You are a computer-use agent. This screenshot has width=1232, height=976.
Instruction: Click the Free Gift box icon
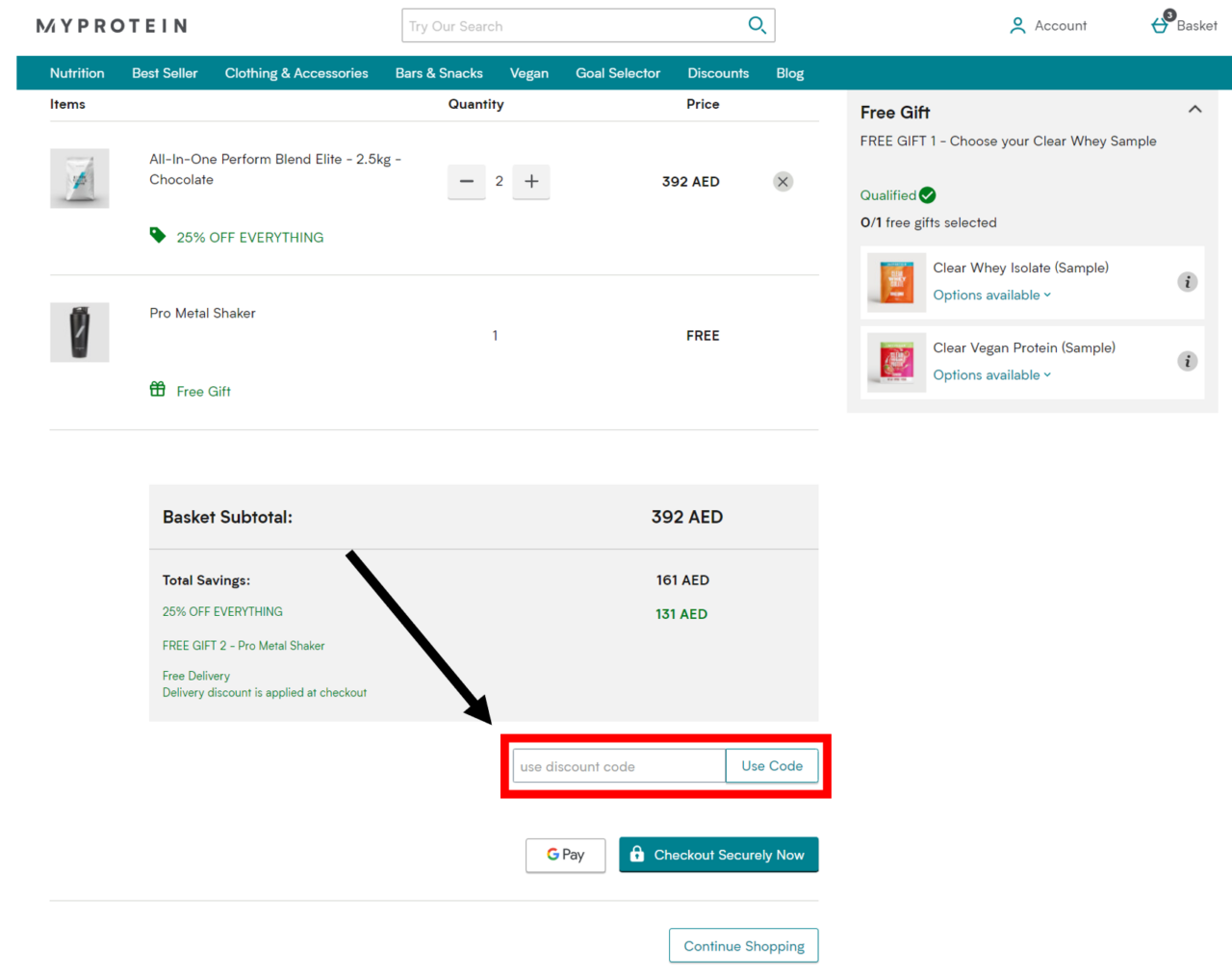pos(158,389)
